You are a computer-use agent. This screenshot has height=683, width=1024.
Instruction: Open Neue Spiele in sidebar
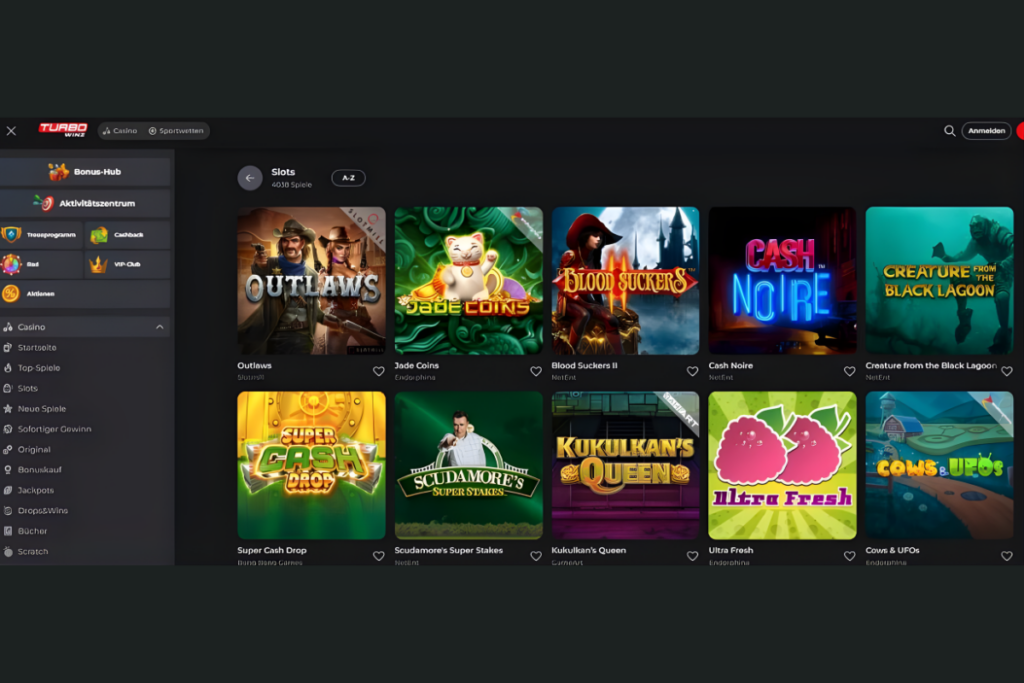point(42,409)
